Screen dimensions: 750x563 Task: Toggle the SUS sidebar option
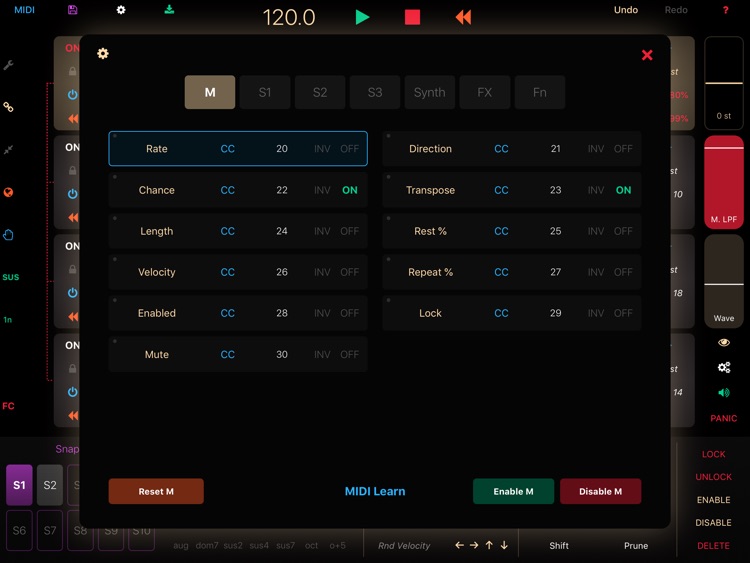pos(11,277)
